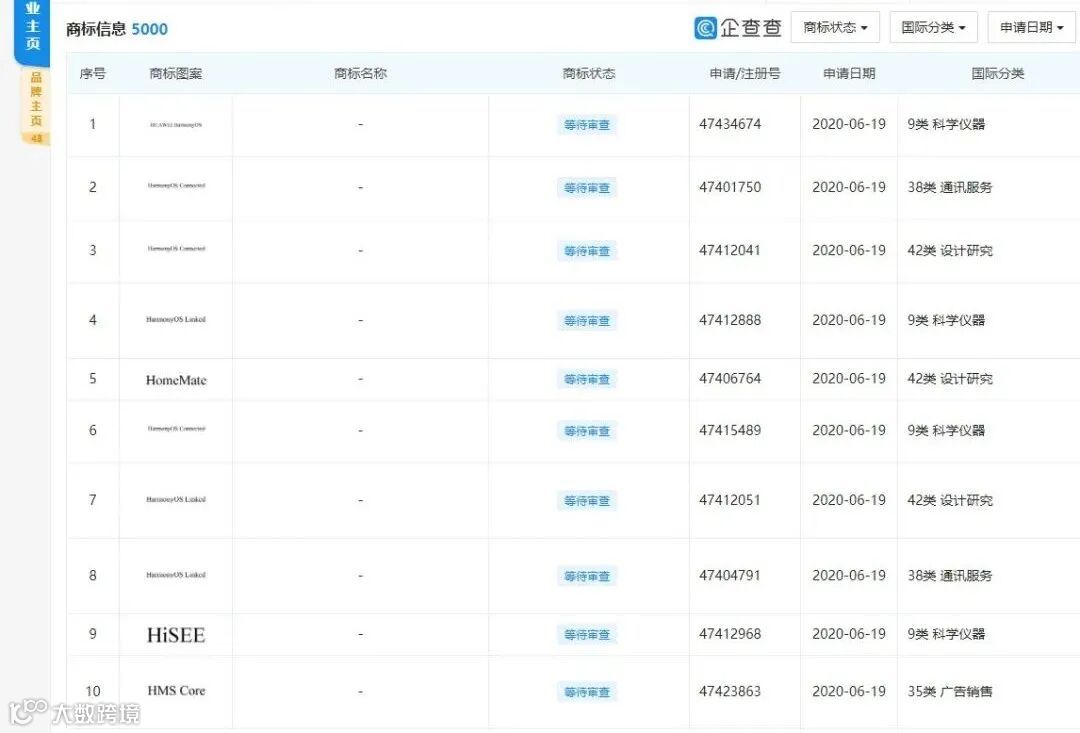The height and width of the screenshot is (733, 1080).
Task: Select registration number 47415489
Action: [730, 431]
